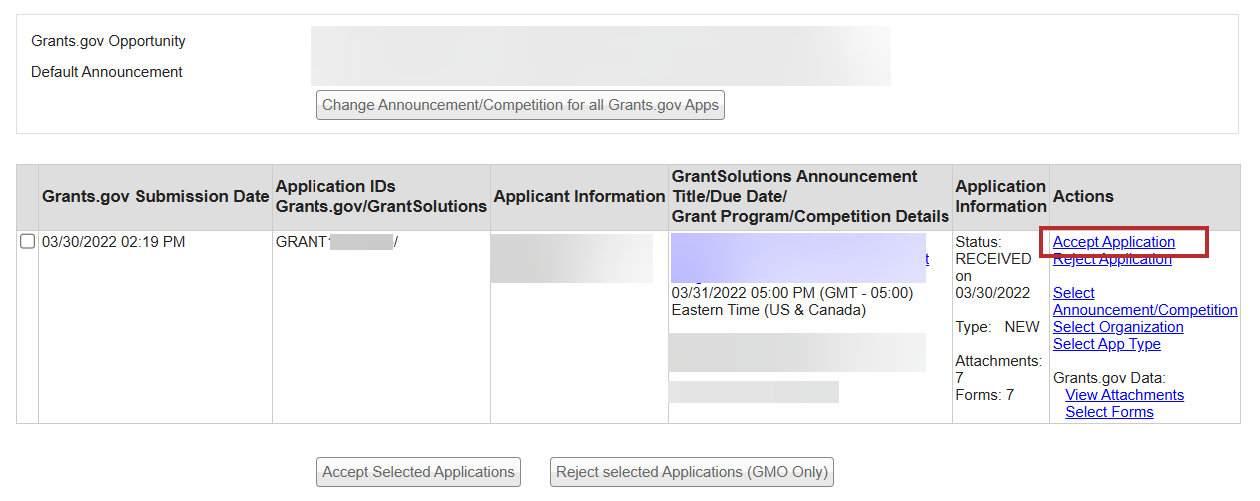Click Select Forms under Grants.gov Data
The width and height of the screenshot is (1260, 501).
click(1109, 412)
